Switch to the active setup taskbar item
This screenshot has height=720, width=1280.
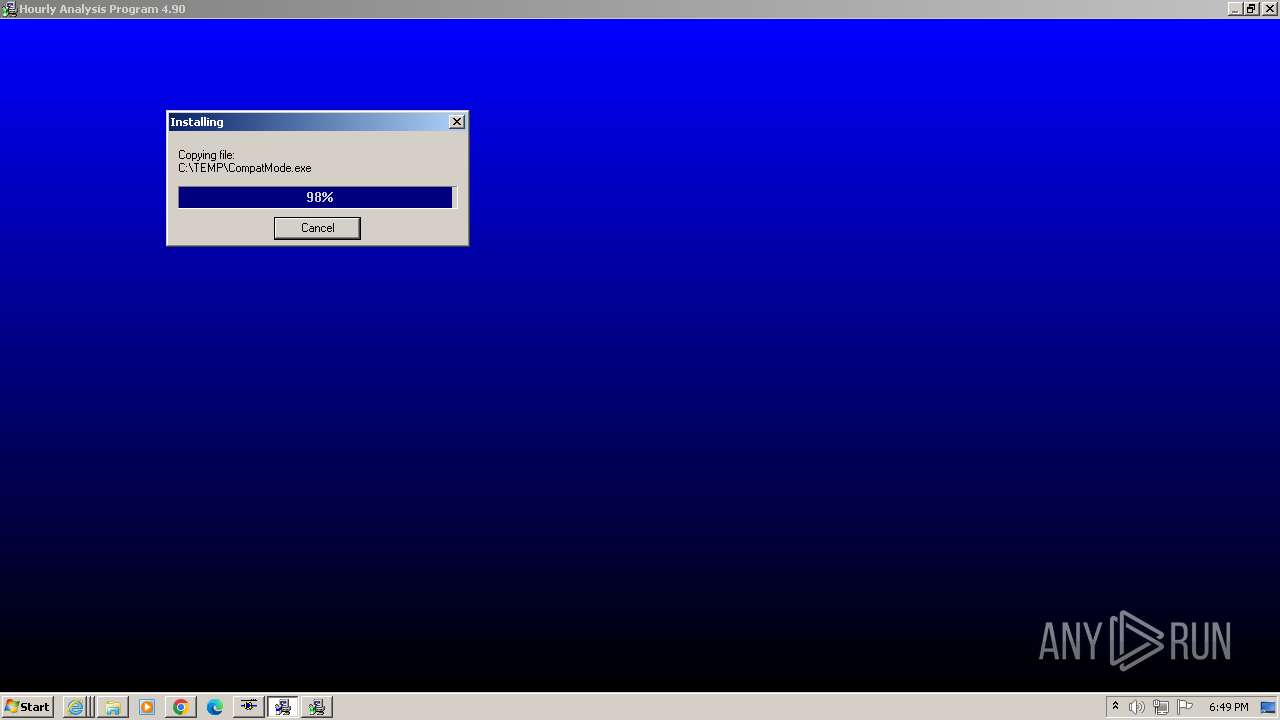coord(283,707)
